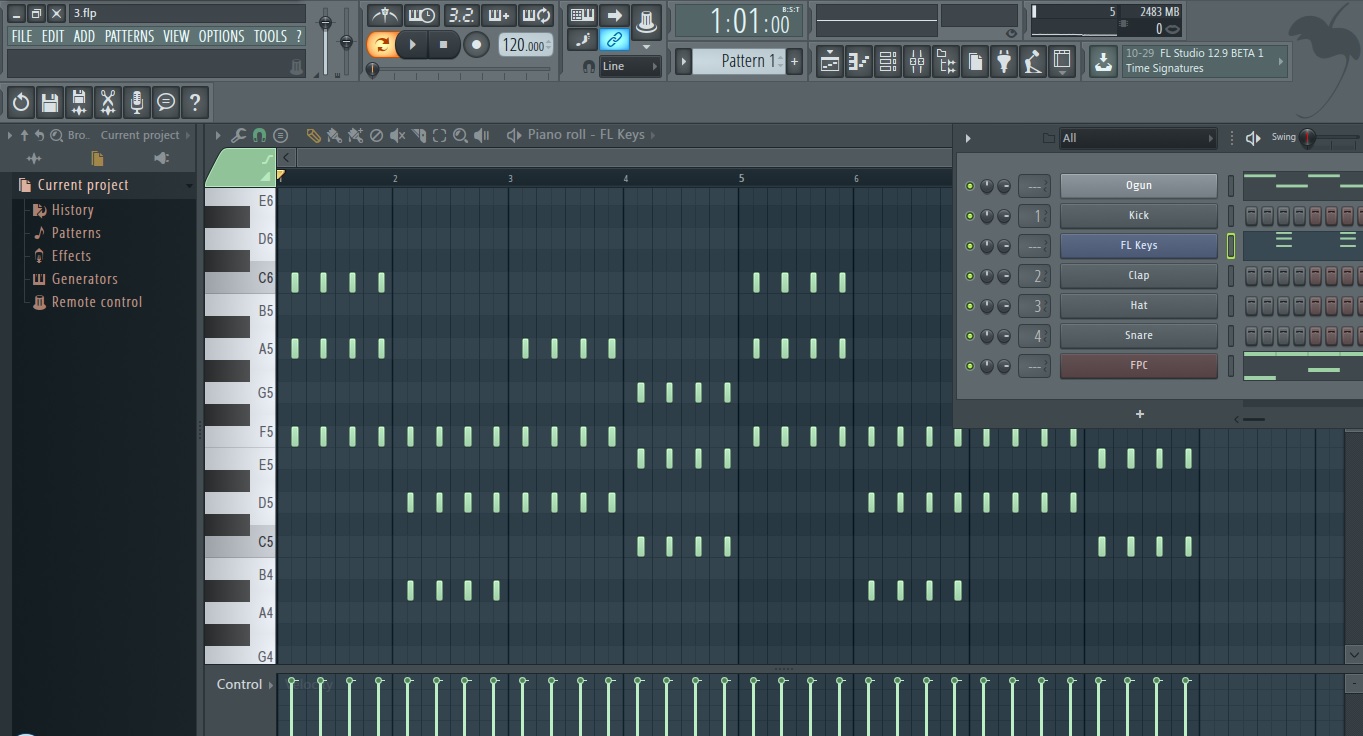Select the piano roll mute tool
This screenshot has width=1363, height=736.
pos(397,135)
